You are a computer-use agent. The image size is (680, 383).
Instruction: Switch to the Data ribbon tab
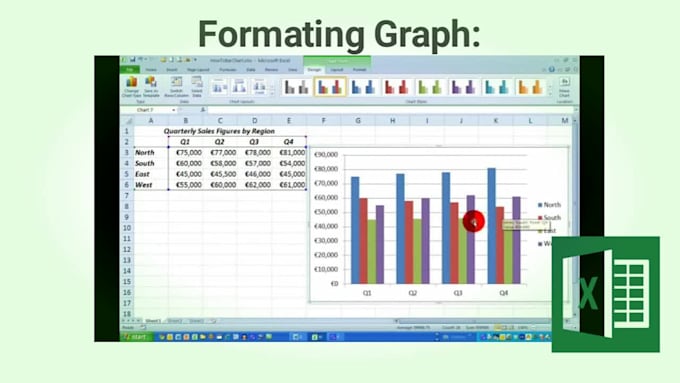(251, 69)
